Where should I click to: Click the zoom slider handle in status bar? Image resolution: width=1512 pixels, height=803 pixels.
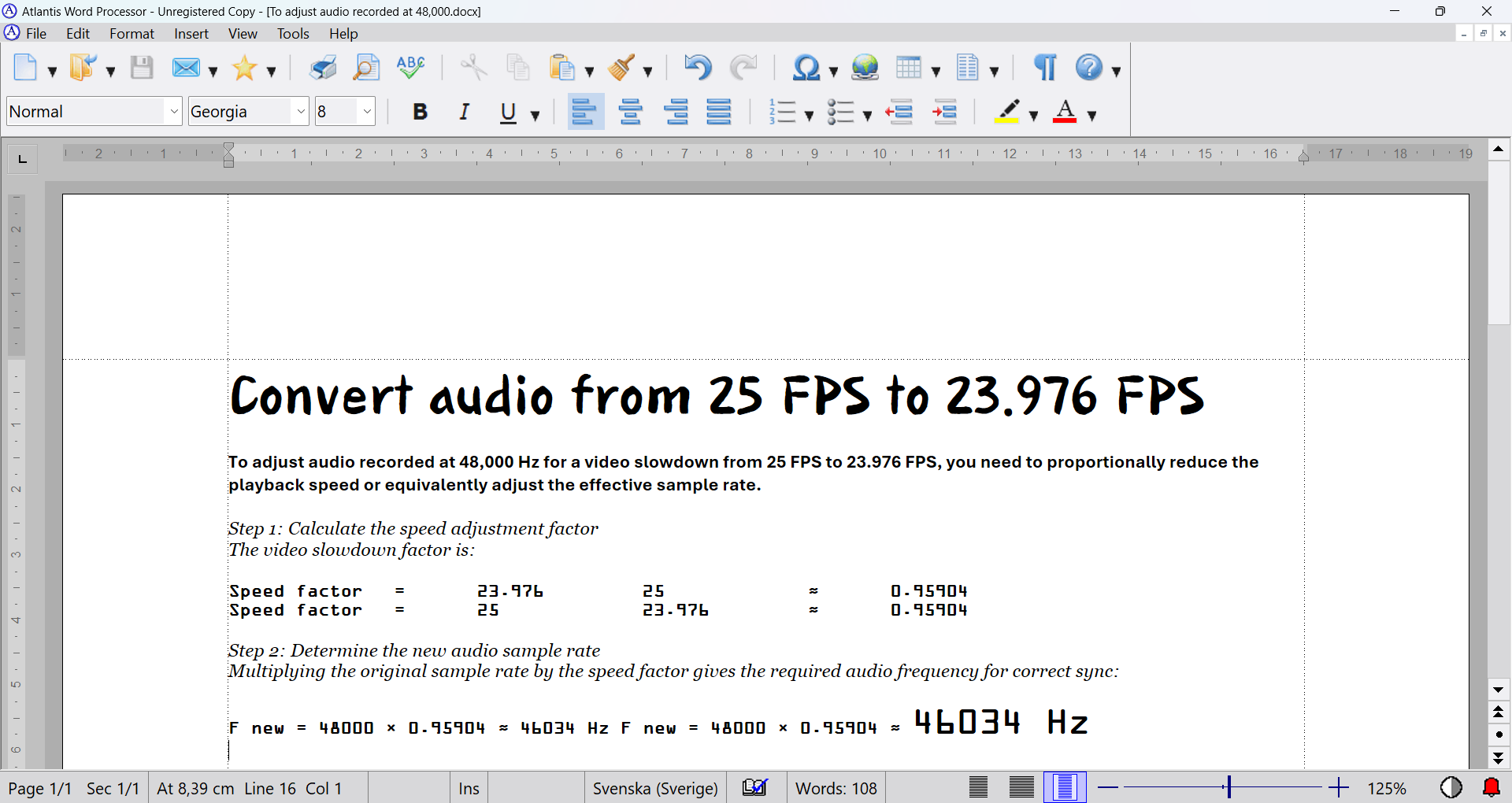(1228, 787)
